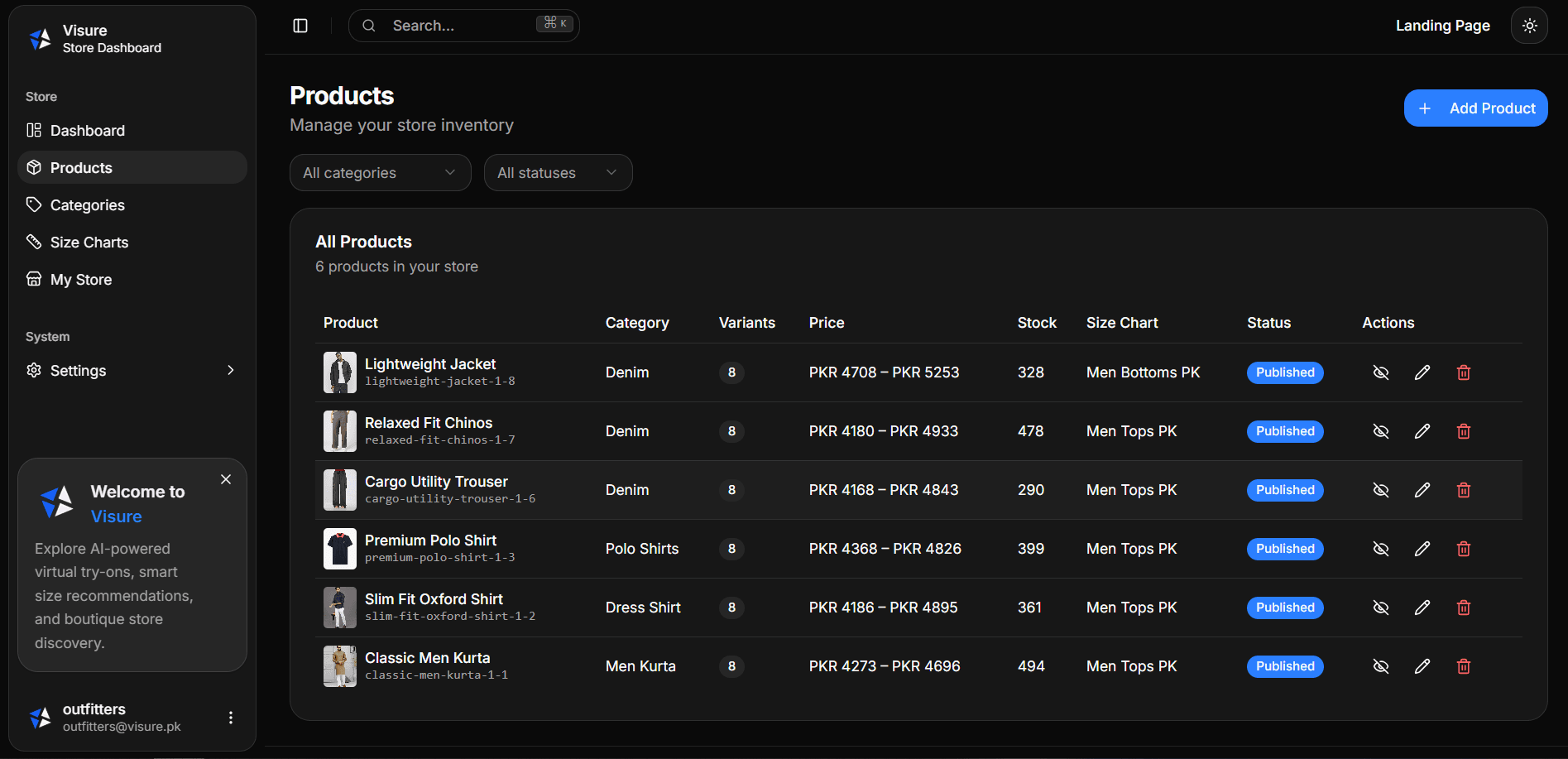
Task: Open the Products section icon in sidebar
Action: pyautogui.click(x=34, y=167)
